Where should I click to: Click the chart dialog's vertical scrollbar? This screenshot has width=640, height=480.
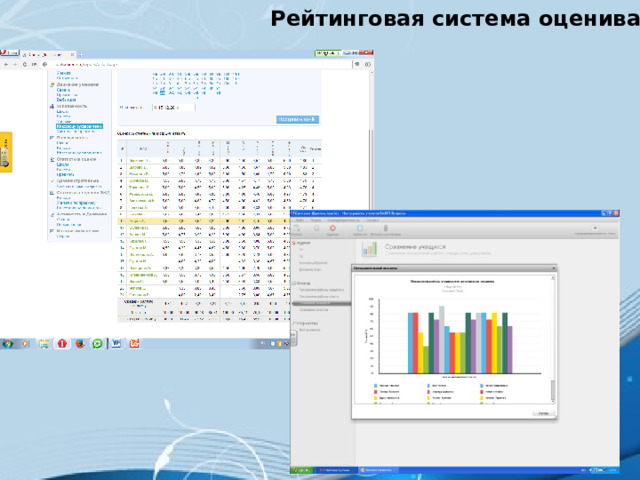pyautogui.click(x=553, y=340)
